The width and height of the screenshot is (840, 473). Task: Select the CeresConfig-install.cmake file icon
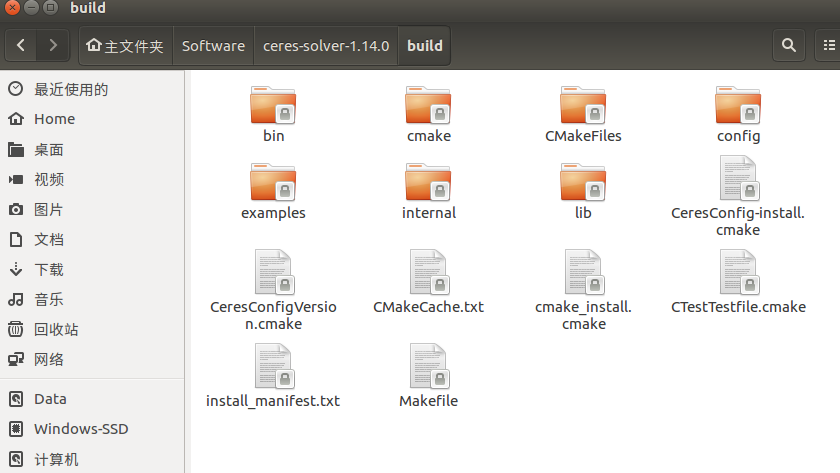[739, 178]
